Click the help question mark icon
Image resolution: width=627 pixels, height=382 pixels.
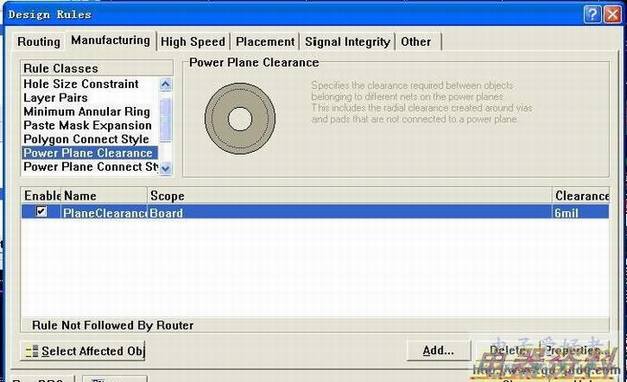(x=592, y=15)
